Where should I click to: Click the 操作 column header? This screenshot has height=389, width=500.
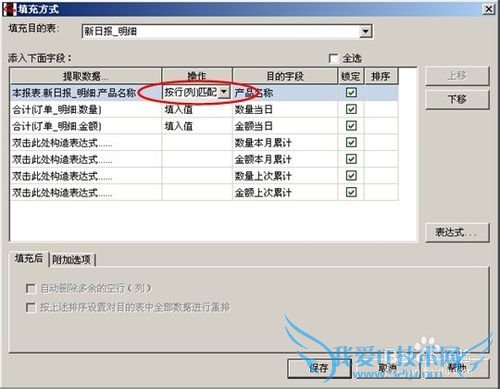197,76
